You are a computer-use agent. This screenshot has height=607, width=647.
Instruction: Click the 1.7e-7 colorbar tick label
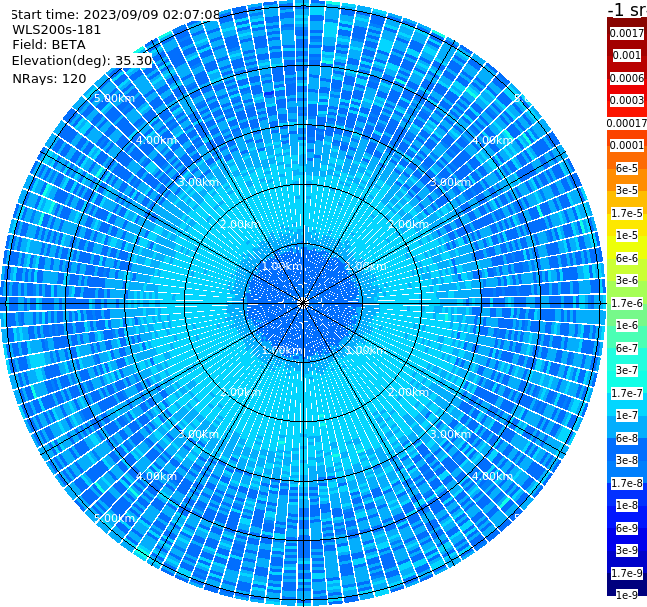click(627, 393)
